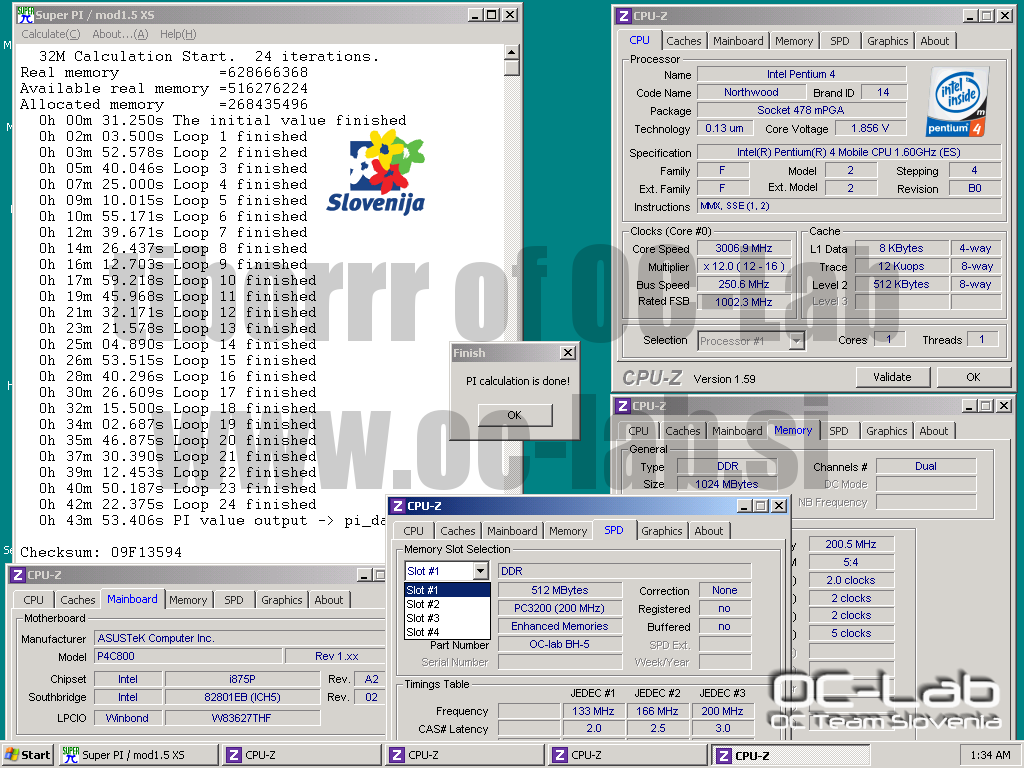The height and width of the screenshot is (768, 1024).
Task: Click the CPU-Z icon in the Memory window title bar
Action: 624,406
